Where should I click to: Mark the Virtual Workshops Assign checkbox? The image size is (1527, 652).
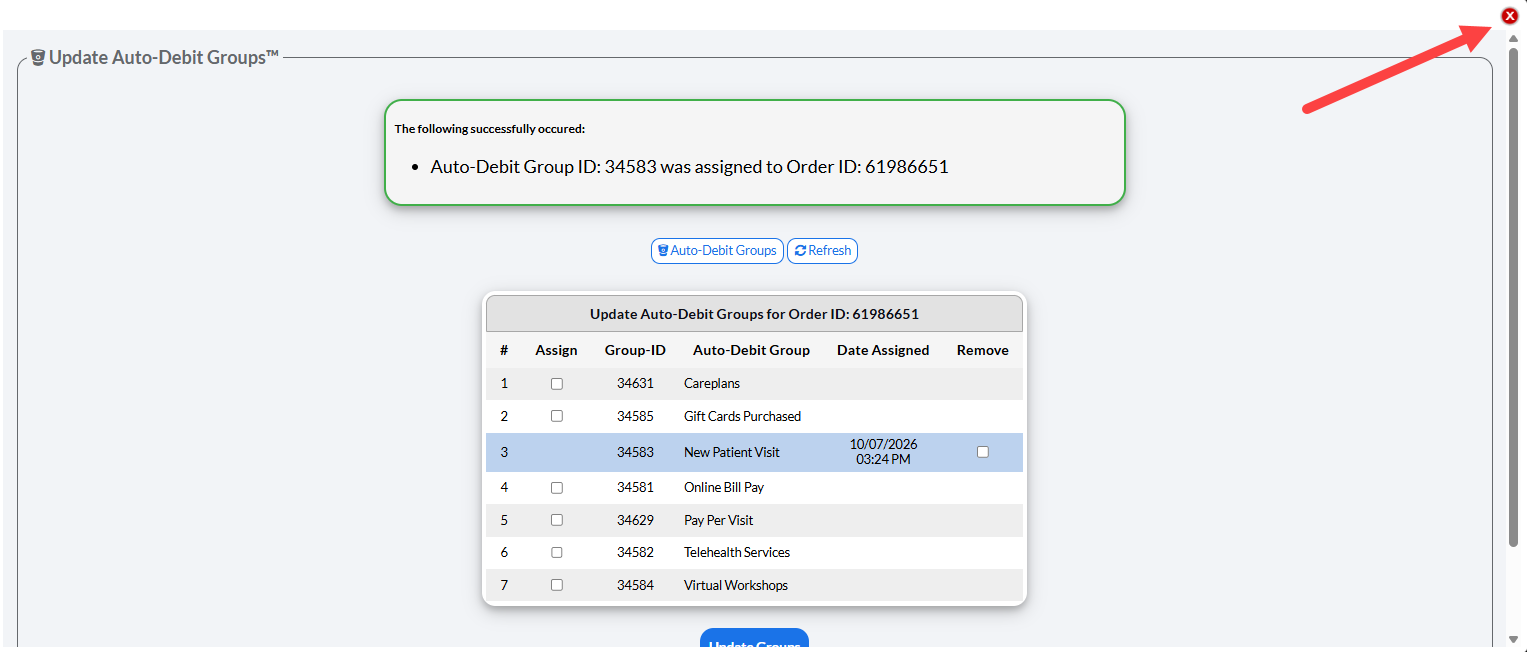(557, 585)
